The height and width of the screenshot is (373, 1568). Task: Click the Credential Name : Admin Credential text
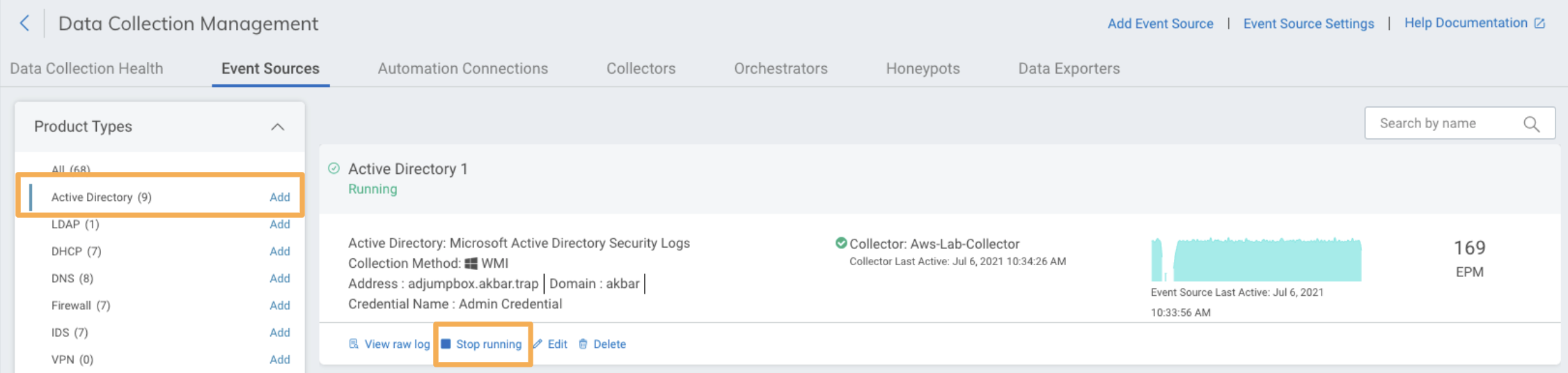(x=455, y=304)
